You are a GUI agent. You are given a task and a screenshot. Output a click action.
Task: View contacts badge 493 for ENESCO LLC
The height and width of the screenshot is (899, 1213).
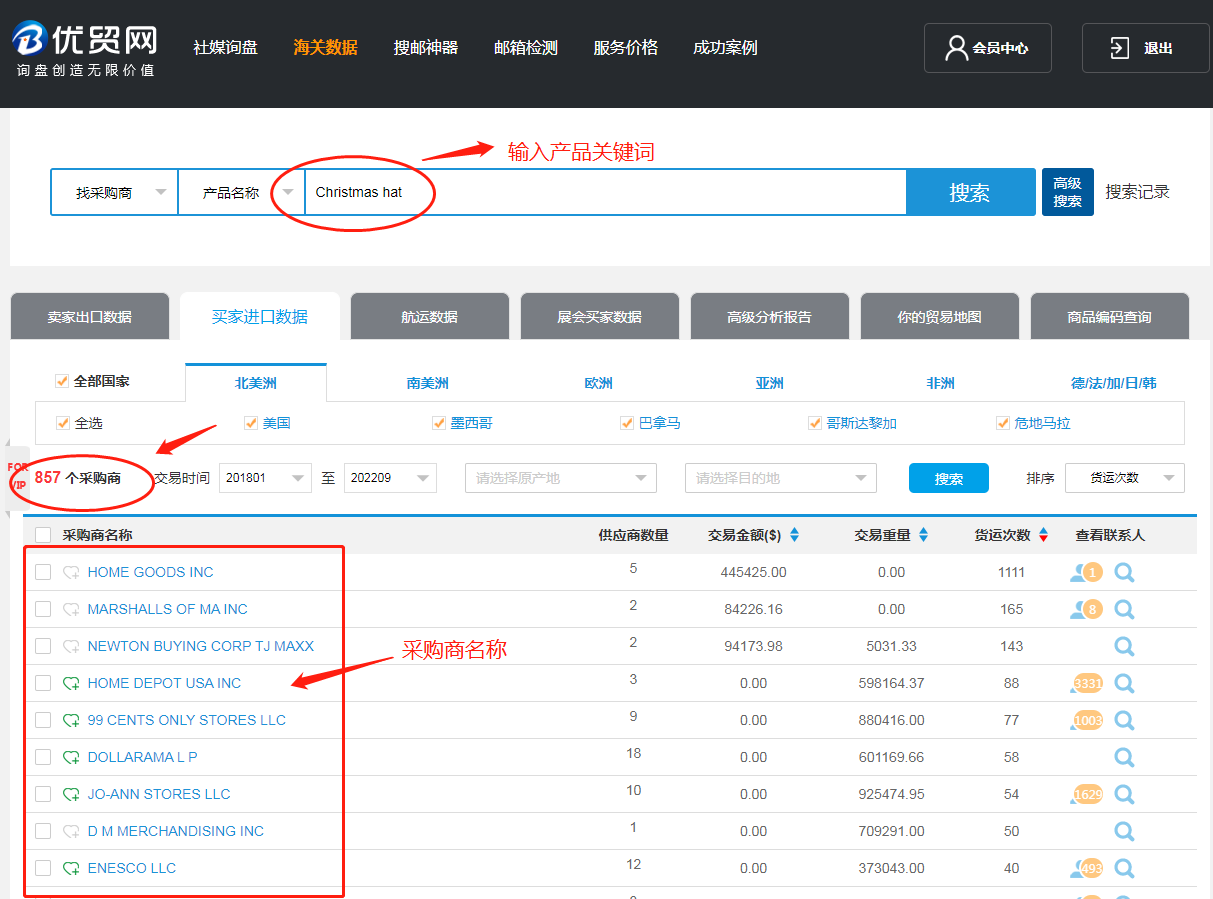point(1086,868)
